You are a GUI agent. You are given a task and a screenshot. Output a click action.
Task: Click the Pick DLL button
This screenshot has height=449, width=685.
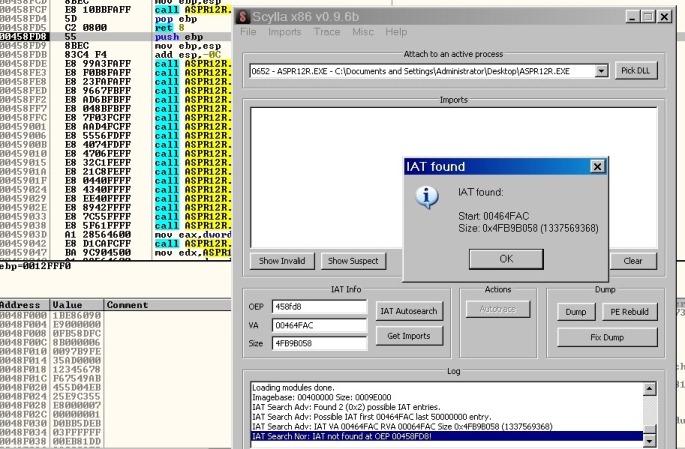636,71
